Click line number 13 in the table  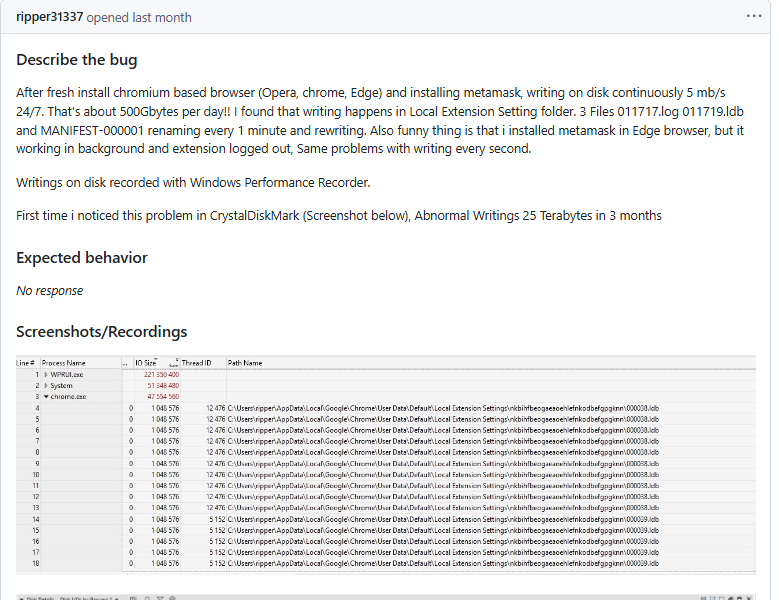[x=36, y=508]
